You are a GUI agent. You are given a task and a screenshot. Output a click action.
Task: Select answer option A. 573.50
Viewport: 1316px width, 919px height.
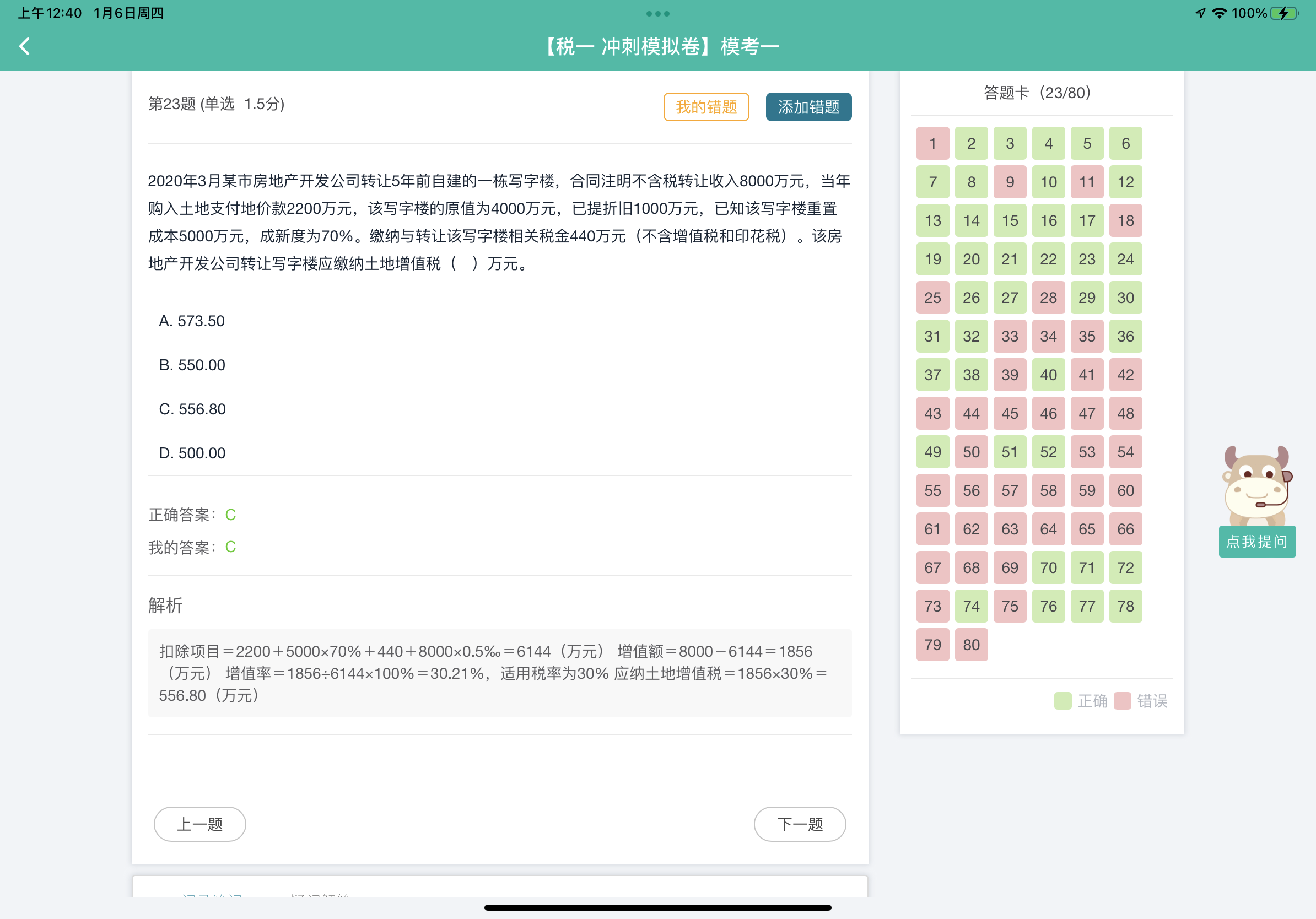pos(192,321)
